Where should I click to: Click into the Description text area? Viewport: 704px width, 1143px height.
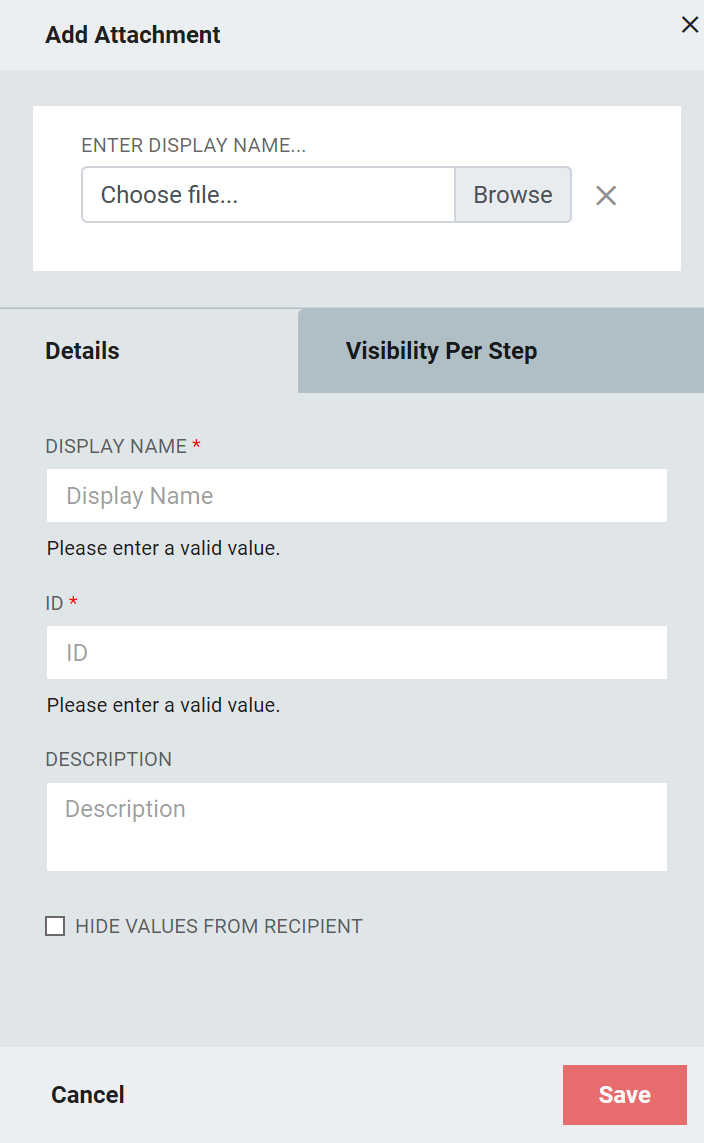point(356,827)
